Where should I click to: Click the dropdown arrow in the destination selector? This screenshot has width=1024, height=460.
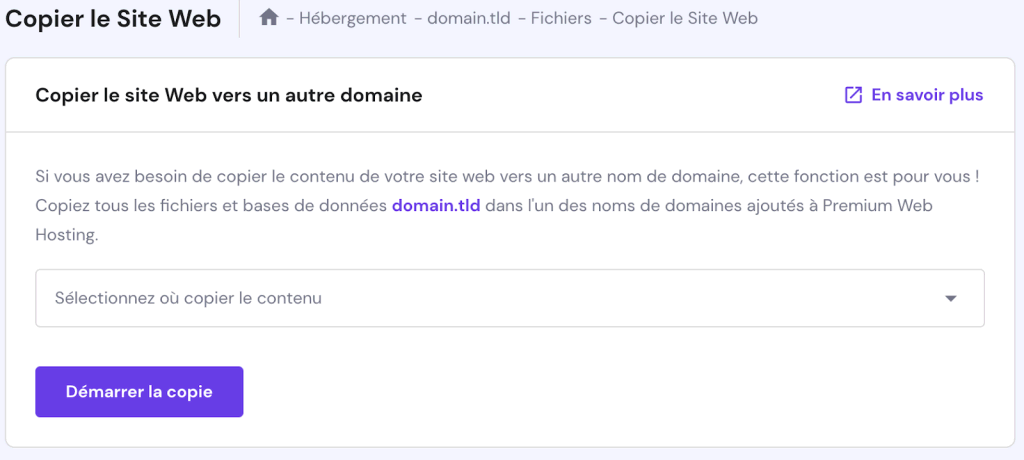pos(951,298)
